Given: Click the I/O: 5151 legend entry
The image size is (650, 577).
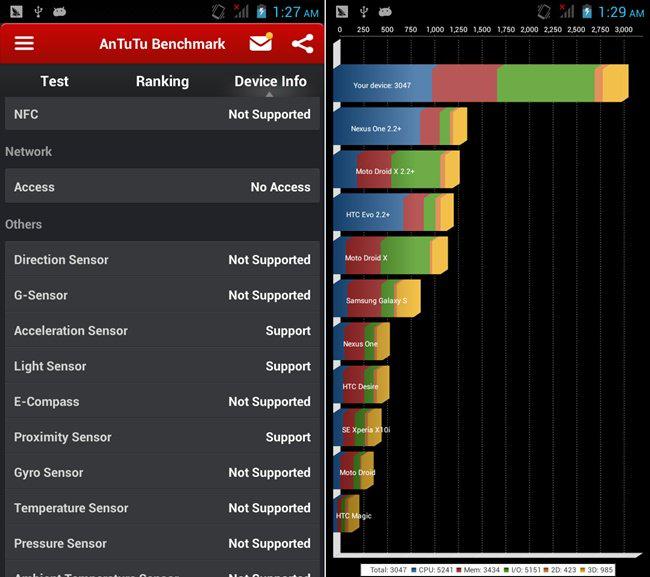Looking at the screenshot, I should [522, 570].
